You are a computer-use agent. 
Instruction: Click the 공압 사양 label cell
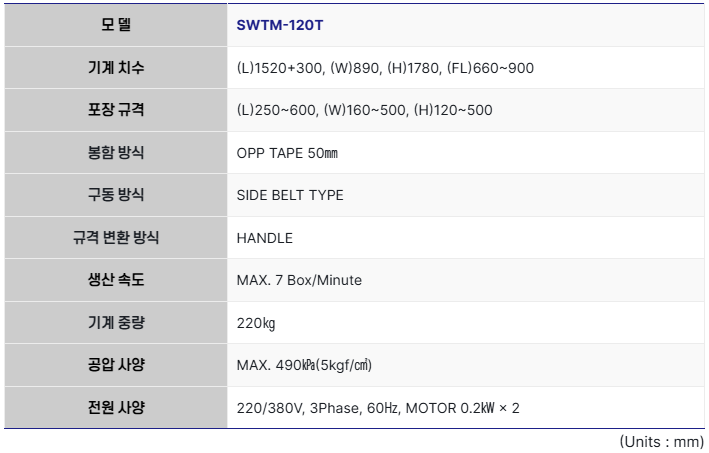click(116, 365)
